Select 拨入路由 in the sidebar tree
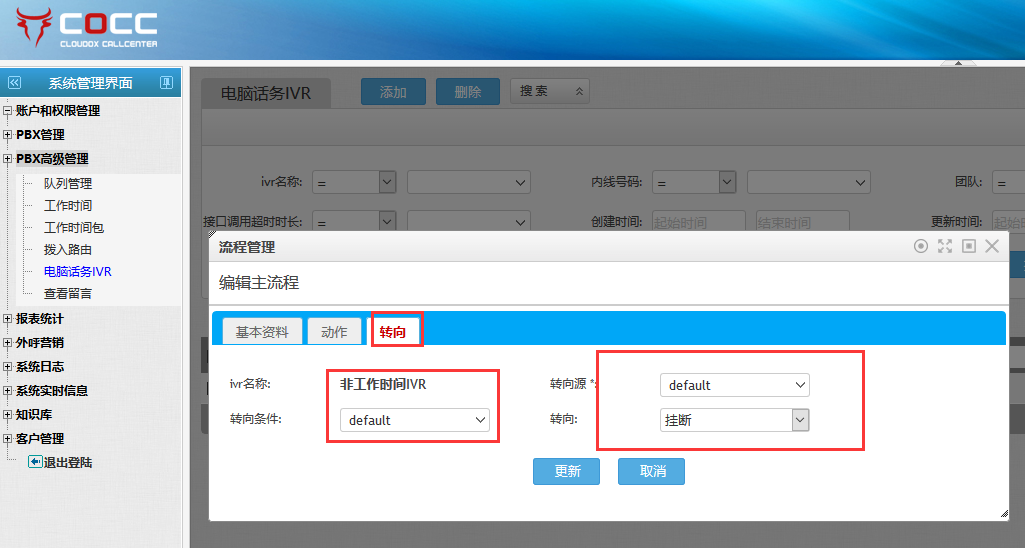The image size is (1025, 548). point(68,250)
